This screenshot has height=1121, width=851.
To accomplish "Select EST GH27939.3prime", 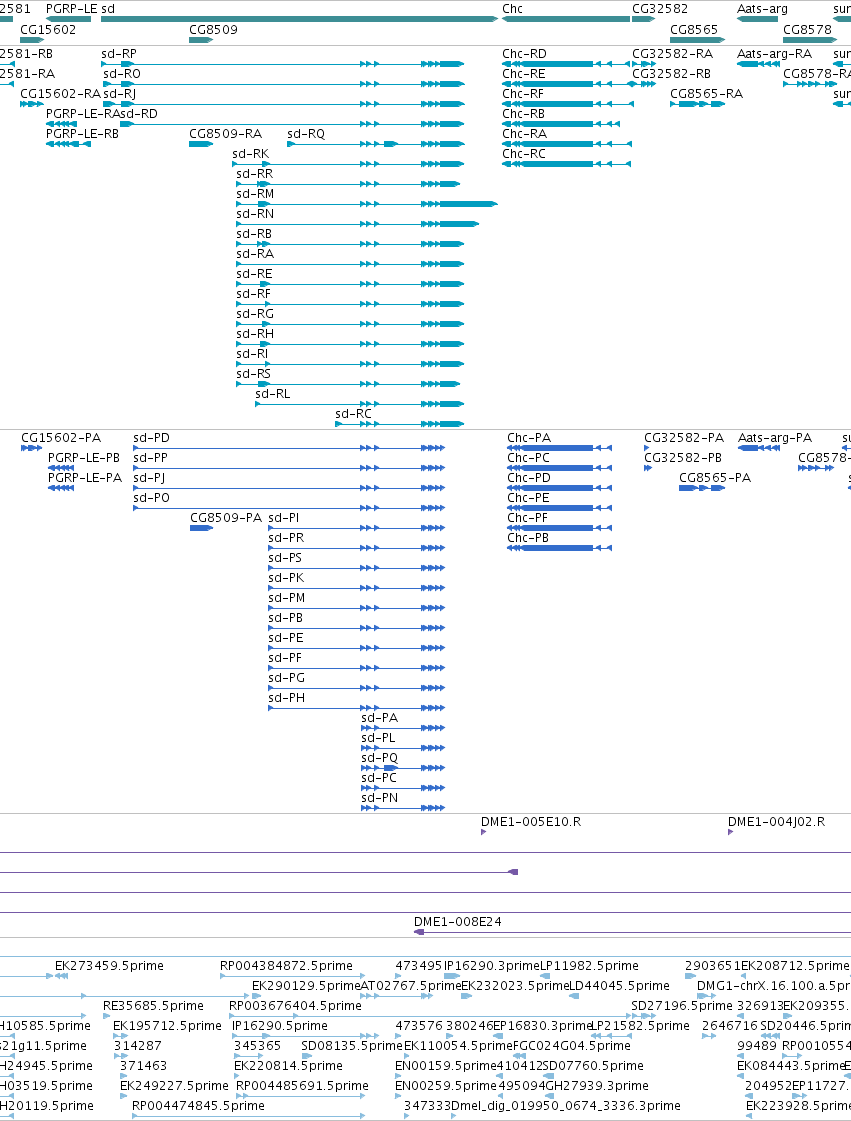I will pos(551,1096).
